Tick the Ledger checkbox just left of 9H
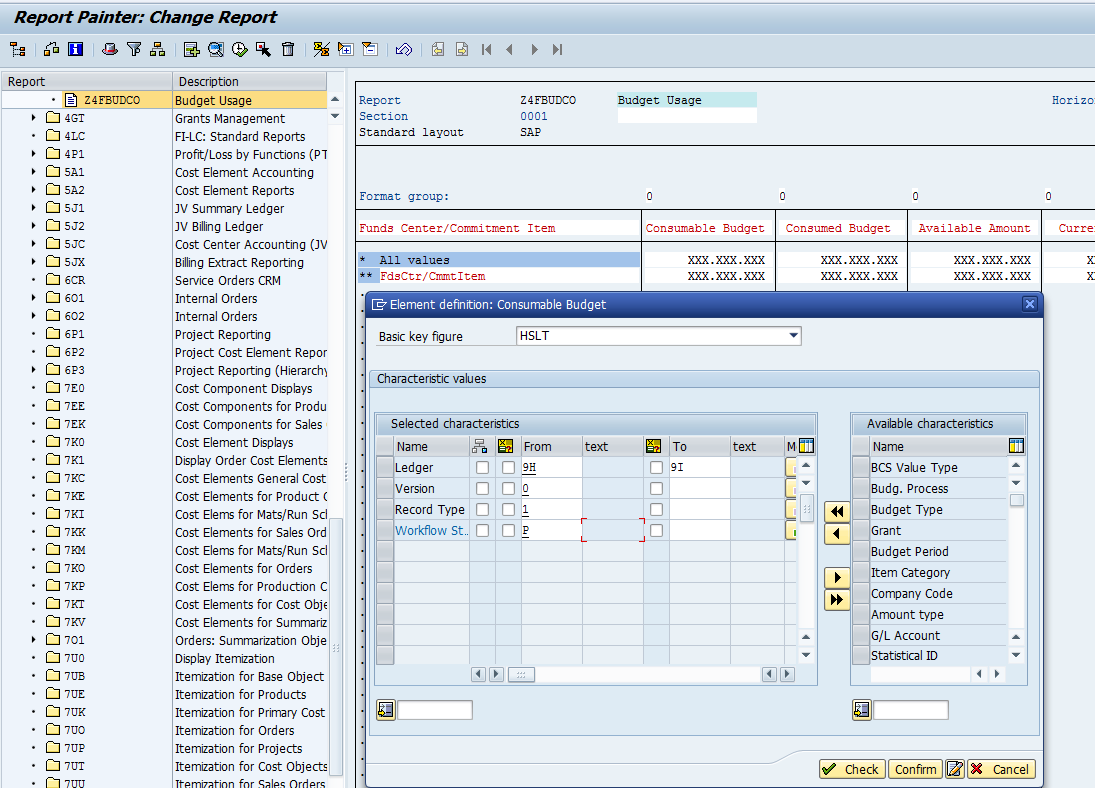The height and width of the screenshot is (788, 1095). click(508, 468)
